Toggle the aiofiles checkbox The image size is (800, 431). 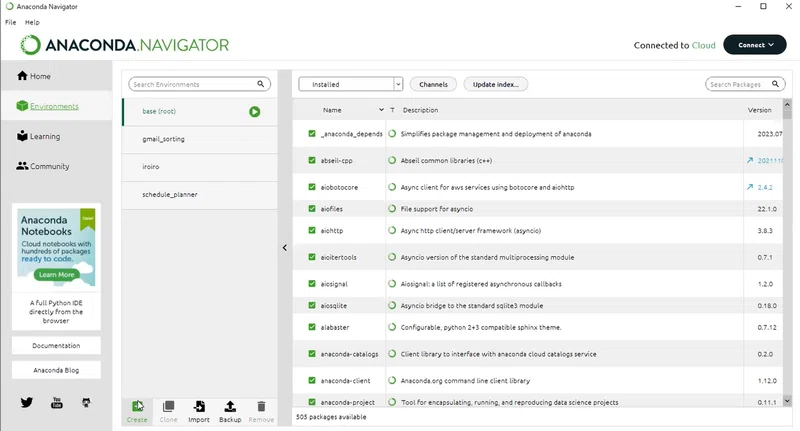[312, 209]
